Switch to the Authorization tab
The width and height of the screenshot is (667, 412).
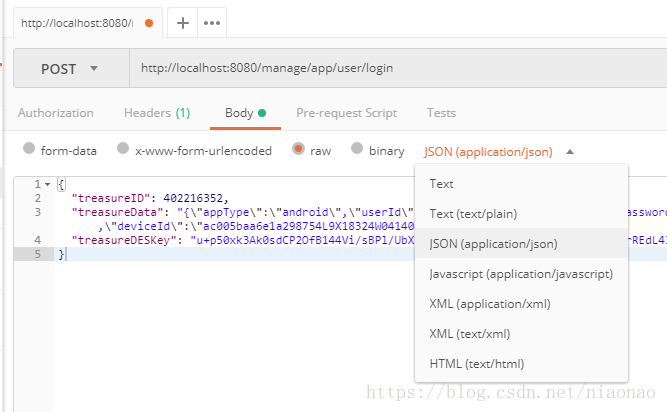56,113
